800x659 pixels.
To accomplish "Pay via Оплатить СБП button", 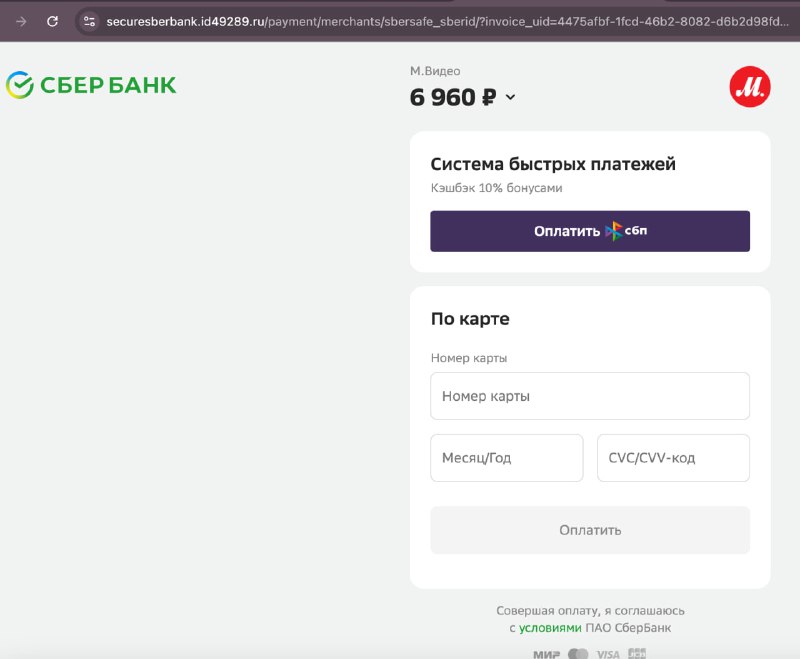I will tap(590, 231).
